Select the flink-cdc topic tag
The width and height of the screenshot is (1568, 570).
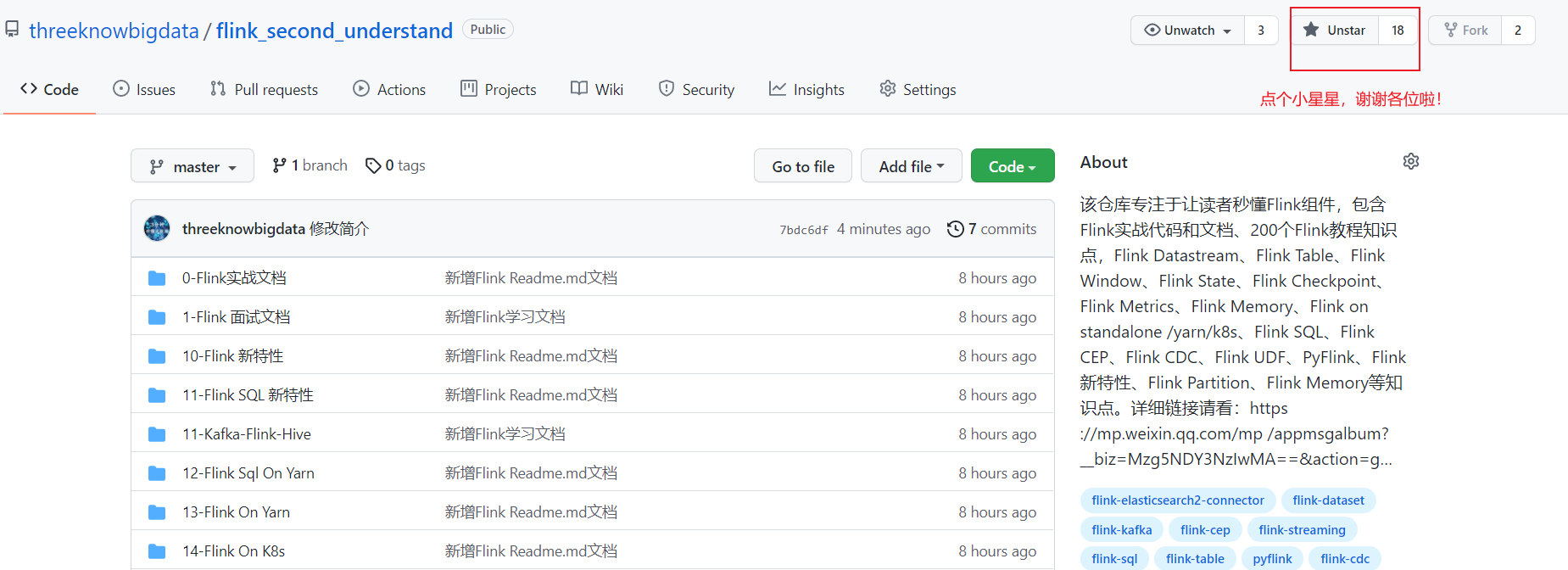(x=1345, y=558)
